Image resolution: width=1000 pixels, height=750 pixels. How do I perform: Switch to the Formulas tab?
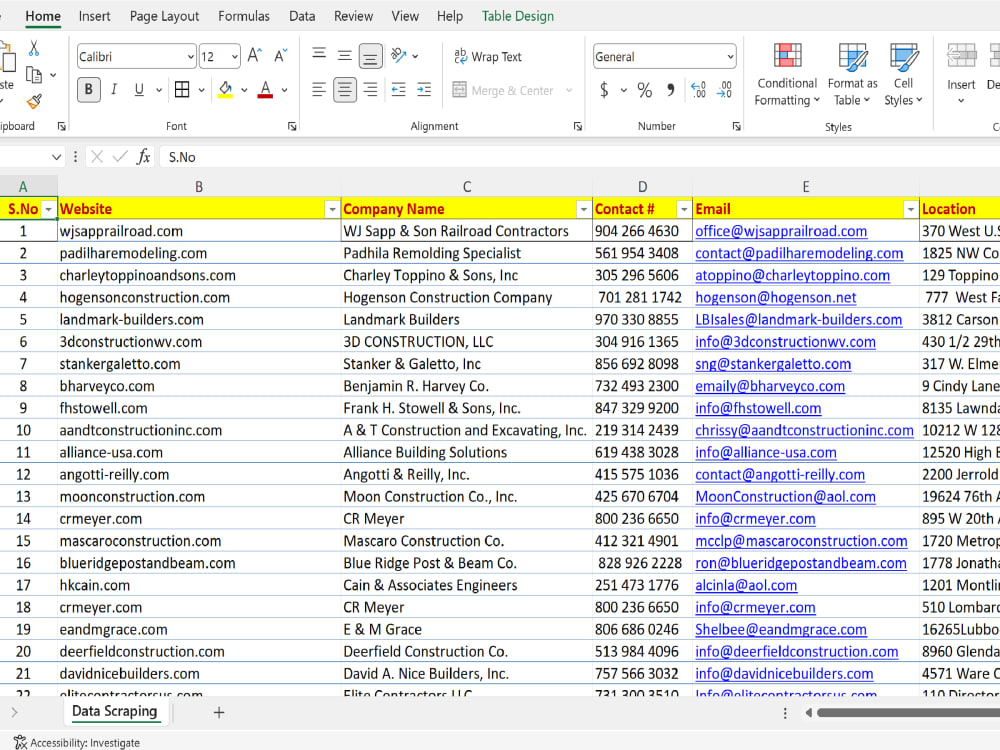[244, 16]
